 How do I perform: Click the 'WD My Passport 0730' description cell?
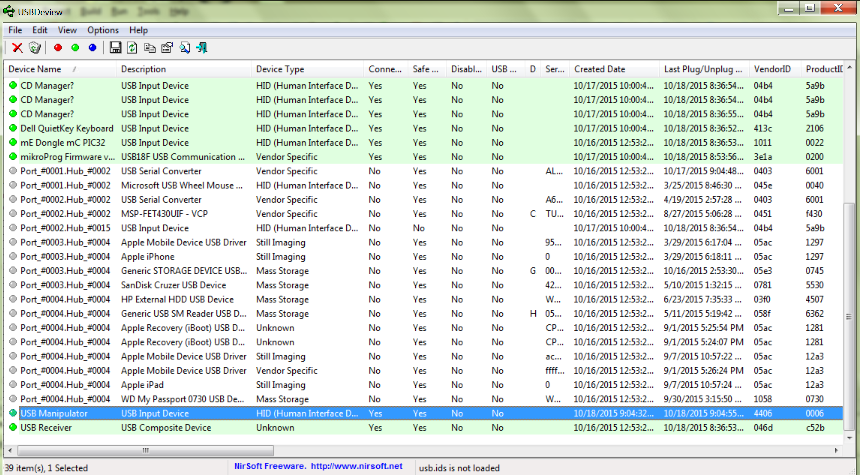click(x=184, y=399)
